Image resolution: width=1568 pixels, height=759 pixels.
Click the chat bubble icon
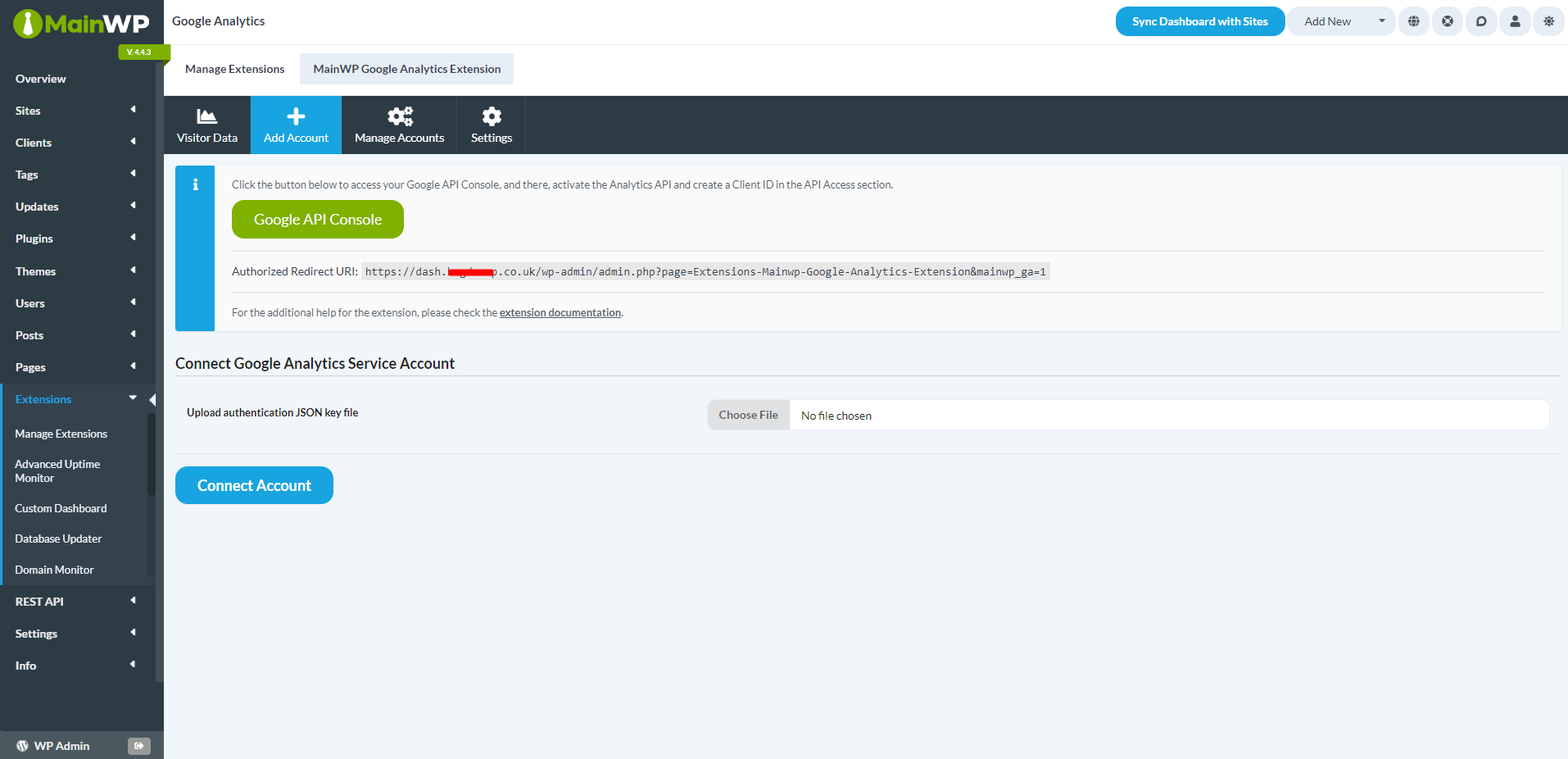point(1481,21)
